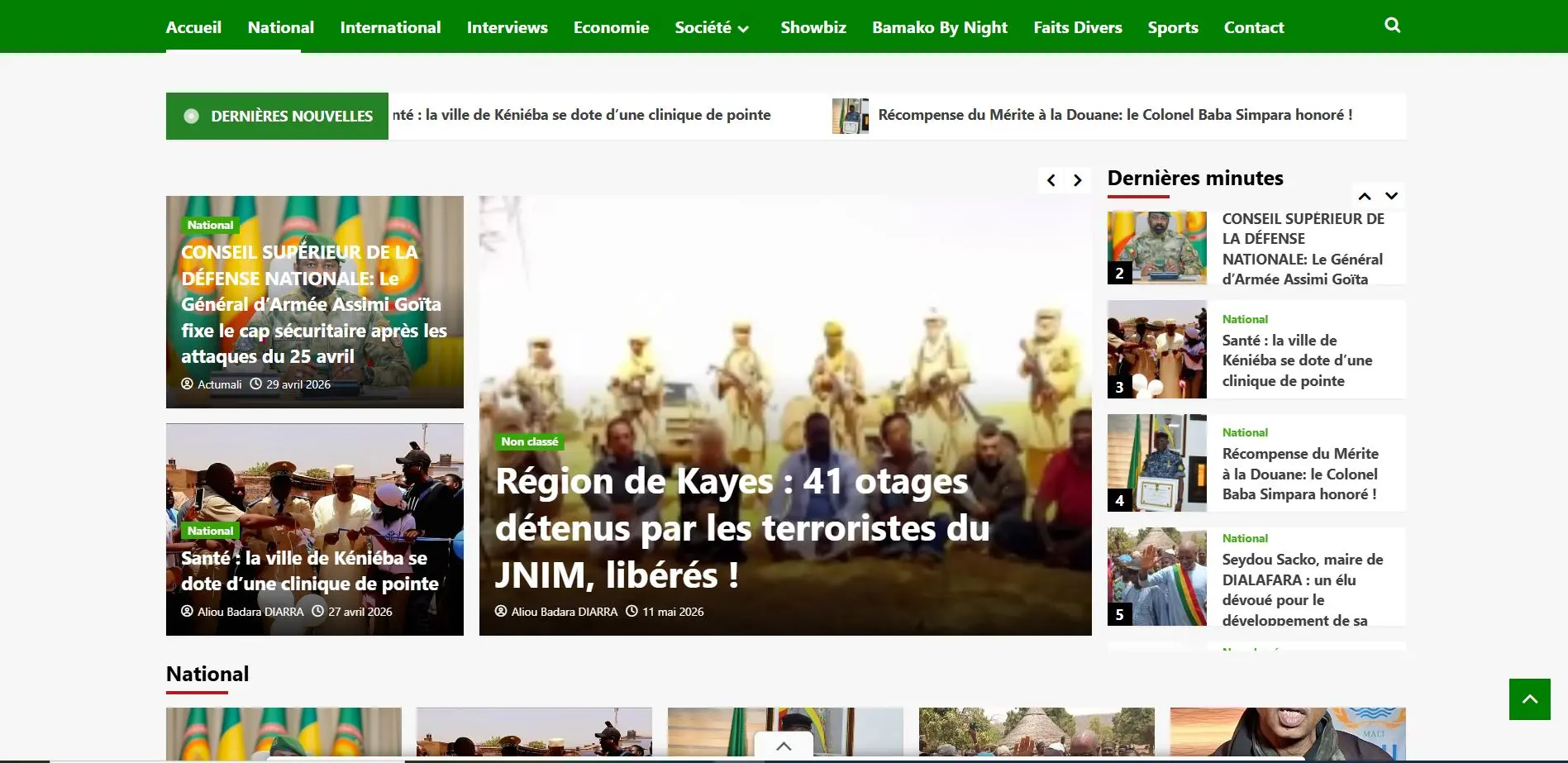Go to the Interviews section

point(508,27)
